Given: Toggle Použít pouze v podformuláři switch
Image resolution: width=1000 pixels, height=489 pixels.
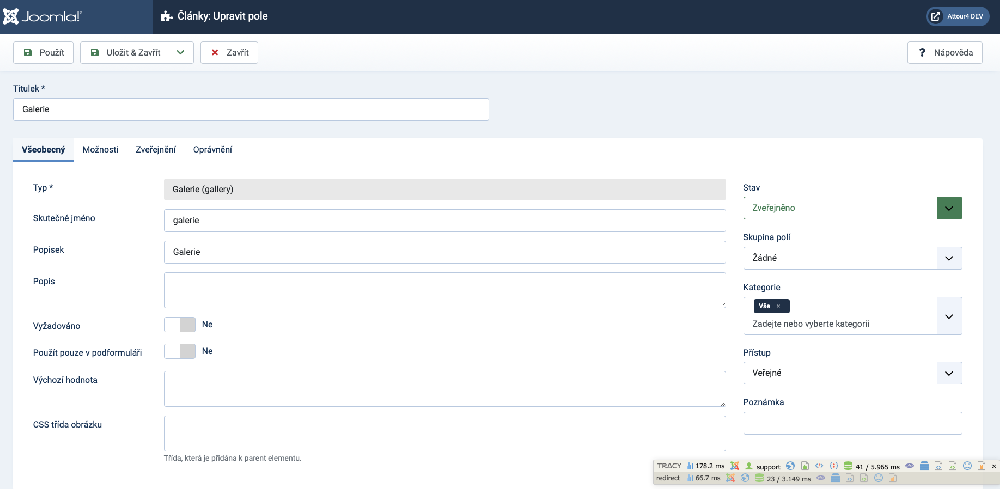Looking at the screenshot, I should coord(180,351).
